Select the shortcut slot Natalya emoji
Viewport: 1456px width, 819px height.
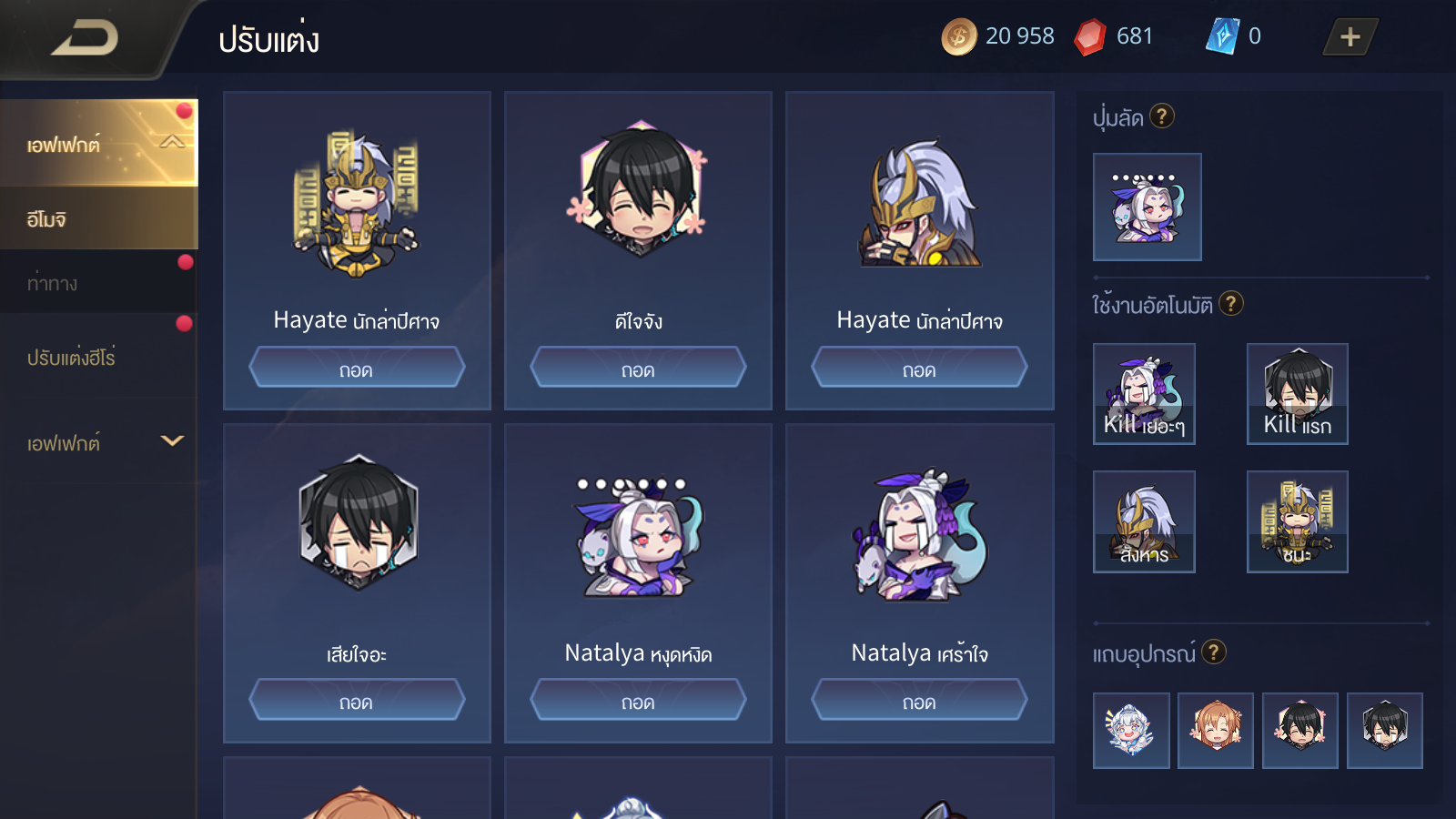1147,207
